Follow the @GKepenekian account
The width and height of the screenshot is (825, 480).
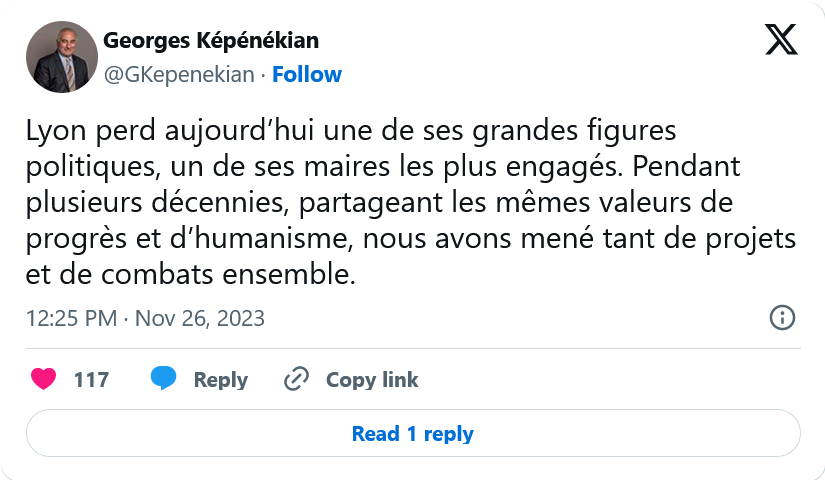point(307,74)
